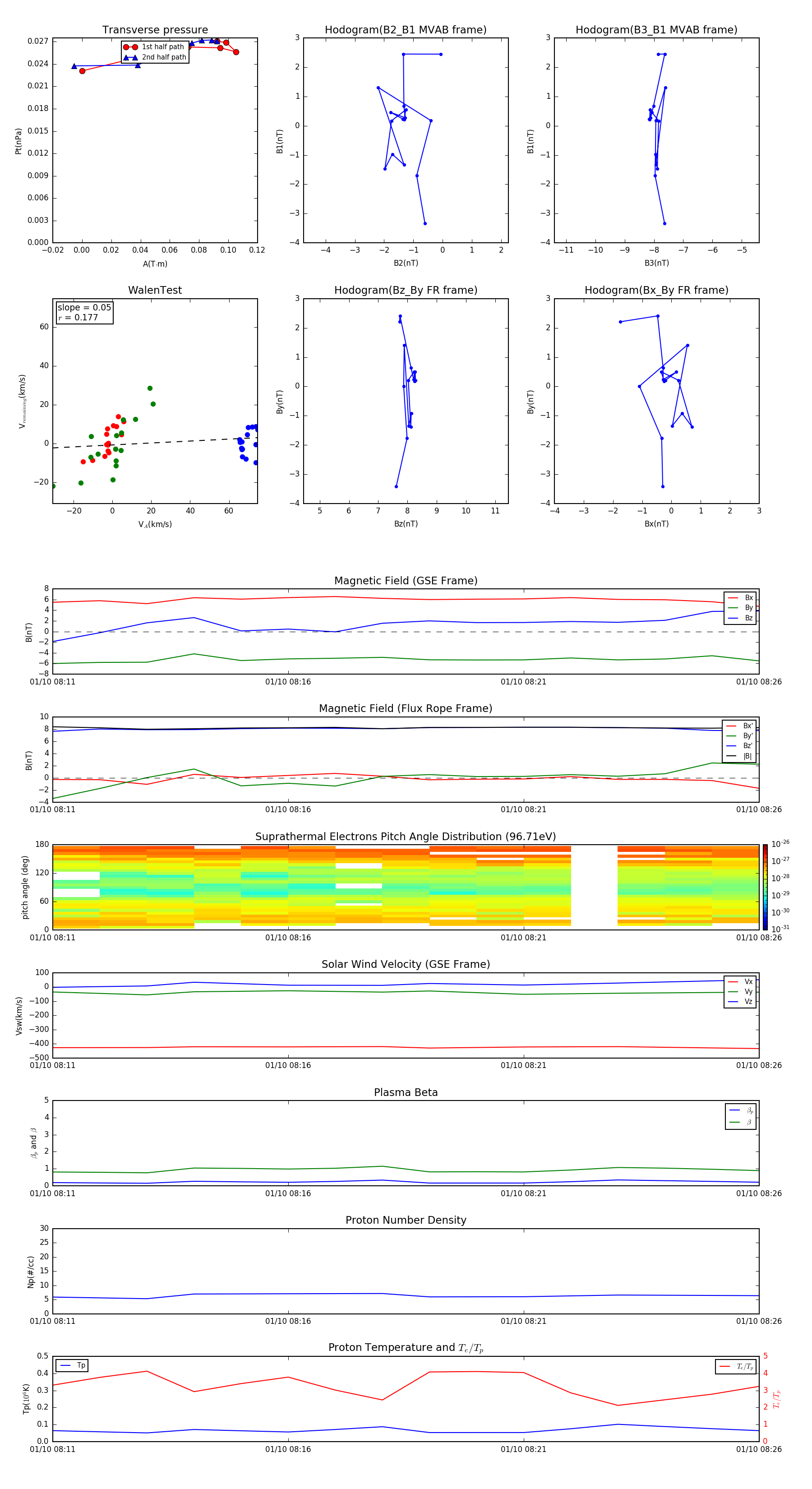Click '01/10 08:11' tick under Solar Wind Velocity plot
Screen dimensions: 812x1489
tap(53, 1065)
